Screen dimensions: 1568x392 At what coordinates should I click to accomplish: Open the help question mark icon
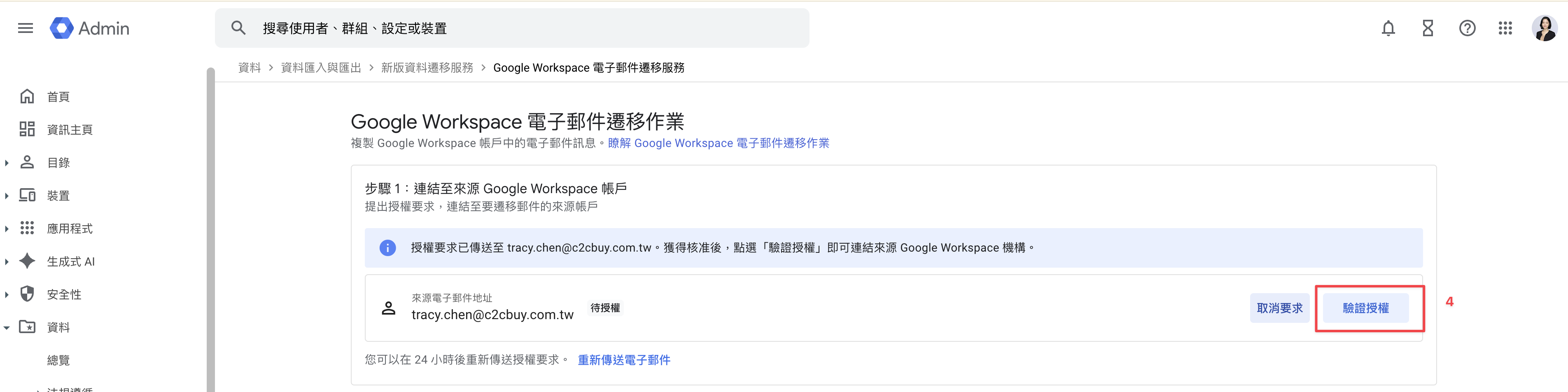[1467, 28]
